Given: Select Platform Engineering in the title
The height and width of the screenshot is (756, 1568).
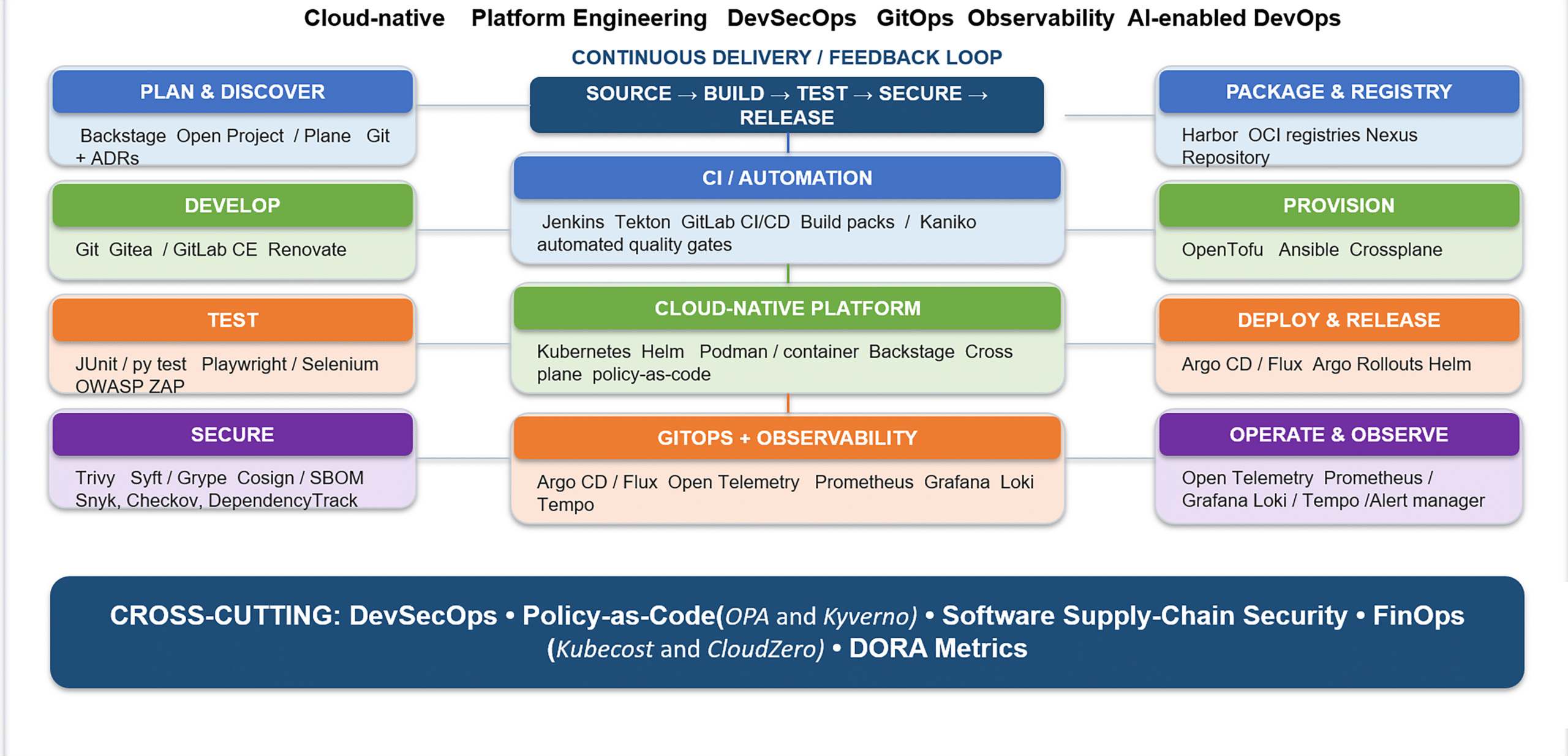Looking at the screenshot, I should point(589,18).
